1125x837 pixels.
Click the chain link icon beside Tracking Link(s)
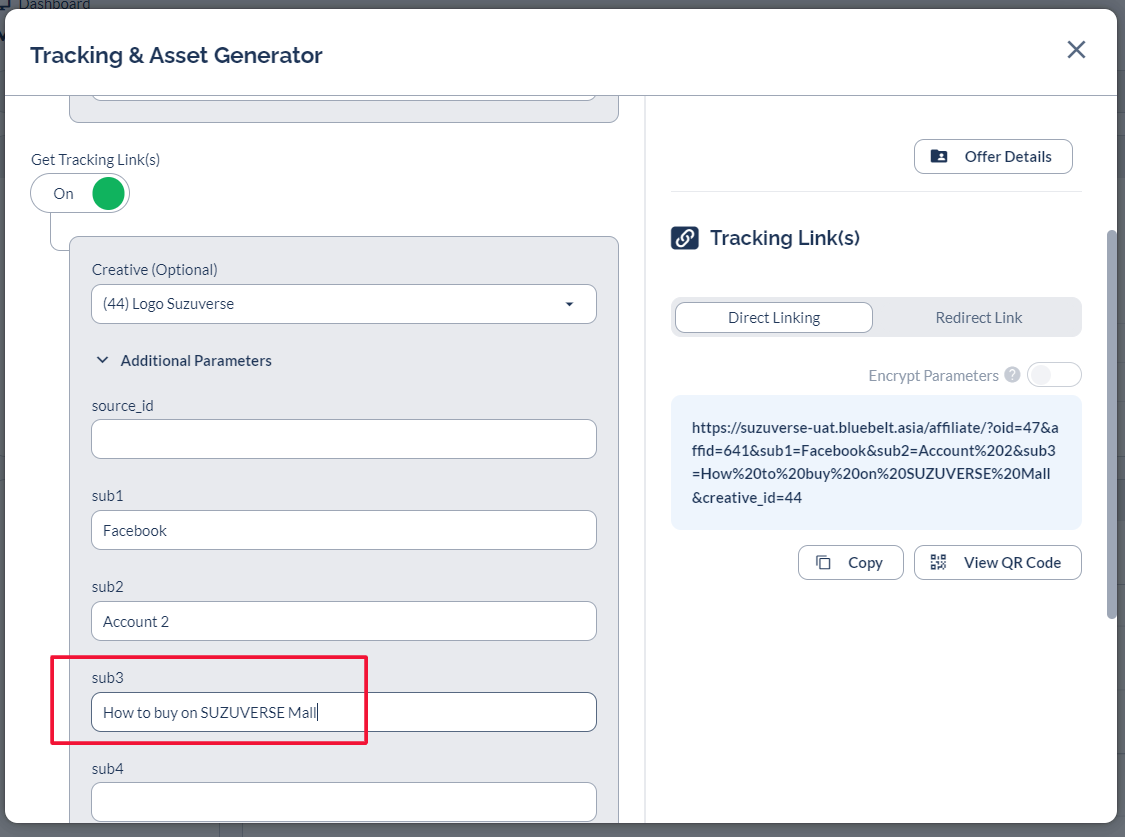pyautogui.click(x=685, y=238)
